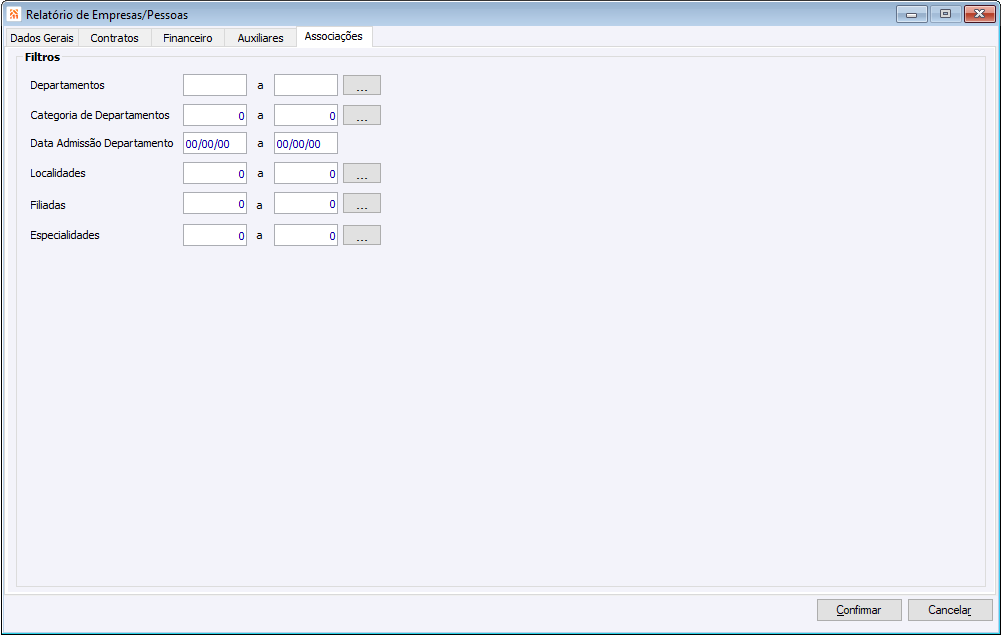Click the Filiadas start field
This screenshot has height=636, width=1002.
215,203
